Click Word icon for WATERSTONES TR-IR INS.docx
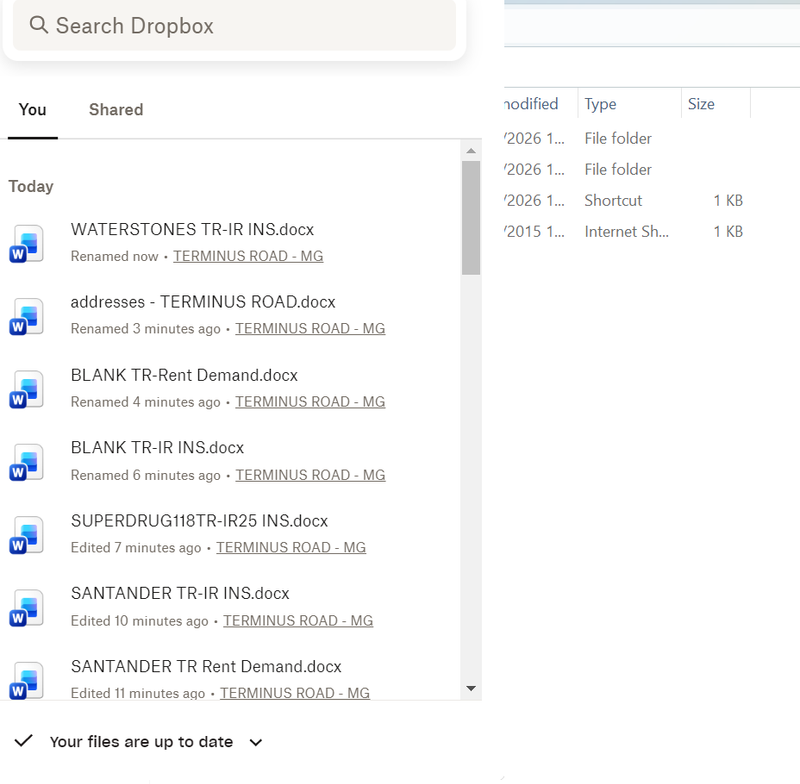This screenshot has height=784, width=800. [27, 243]
